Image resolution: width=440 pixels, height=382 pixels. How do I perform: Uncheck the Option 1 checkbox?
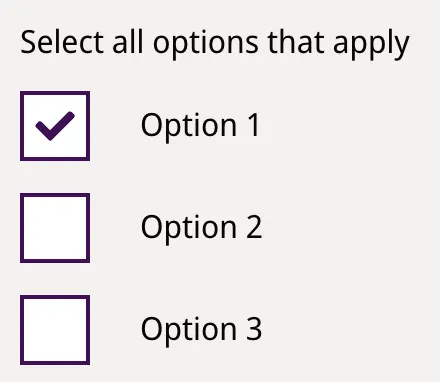pyautogui.click(x=55, y=126)
